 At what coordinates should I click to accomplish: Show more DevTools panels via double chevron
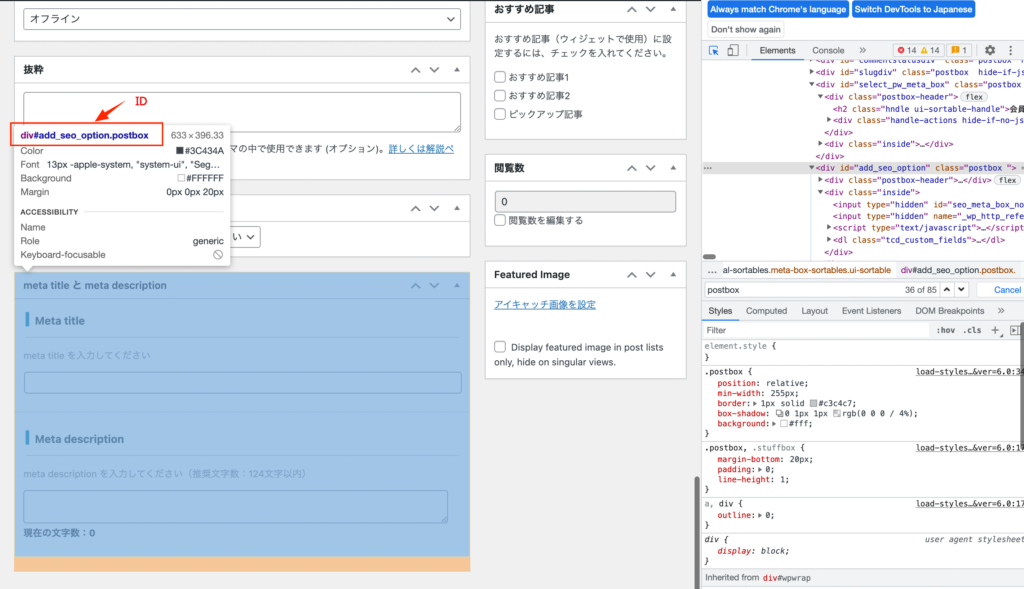(x=863, y=50)
